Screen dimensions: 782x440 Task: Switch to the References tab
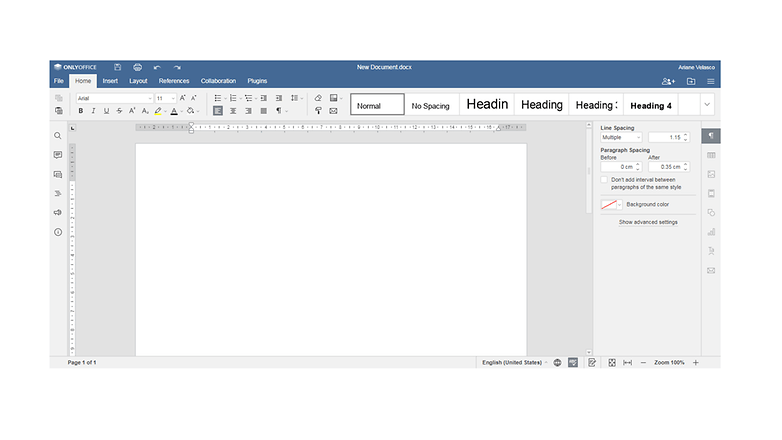[174, 81]
